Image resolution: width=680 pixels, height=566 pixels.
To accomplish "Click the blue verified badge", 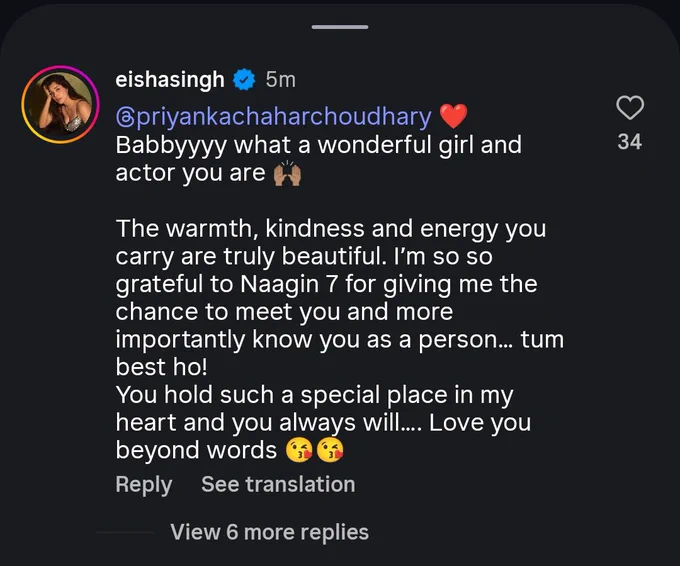I will click(x=244, y=80).
